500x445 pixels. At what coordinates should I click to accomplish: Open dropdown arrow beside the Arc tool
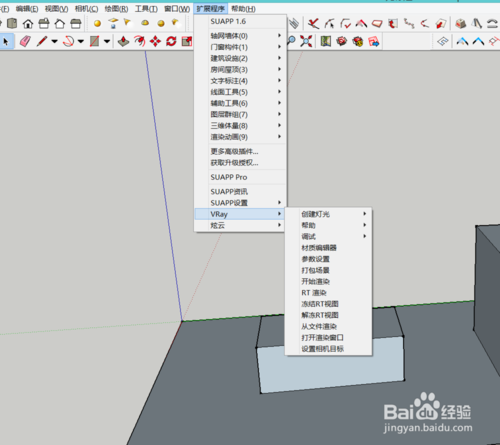coord(81,41)
